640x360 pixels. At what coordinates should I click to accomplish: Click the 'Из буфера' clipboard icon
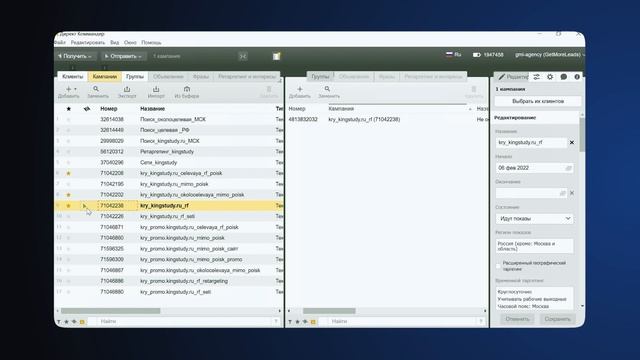(187, 89)
